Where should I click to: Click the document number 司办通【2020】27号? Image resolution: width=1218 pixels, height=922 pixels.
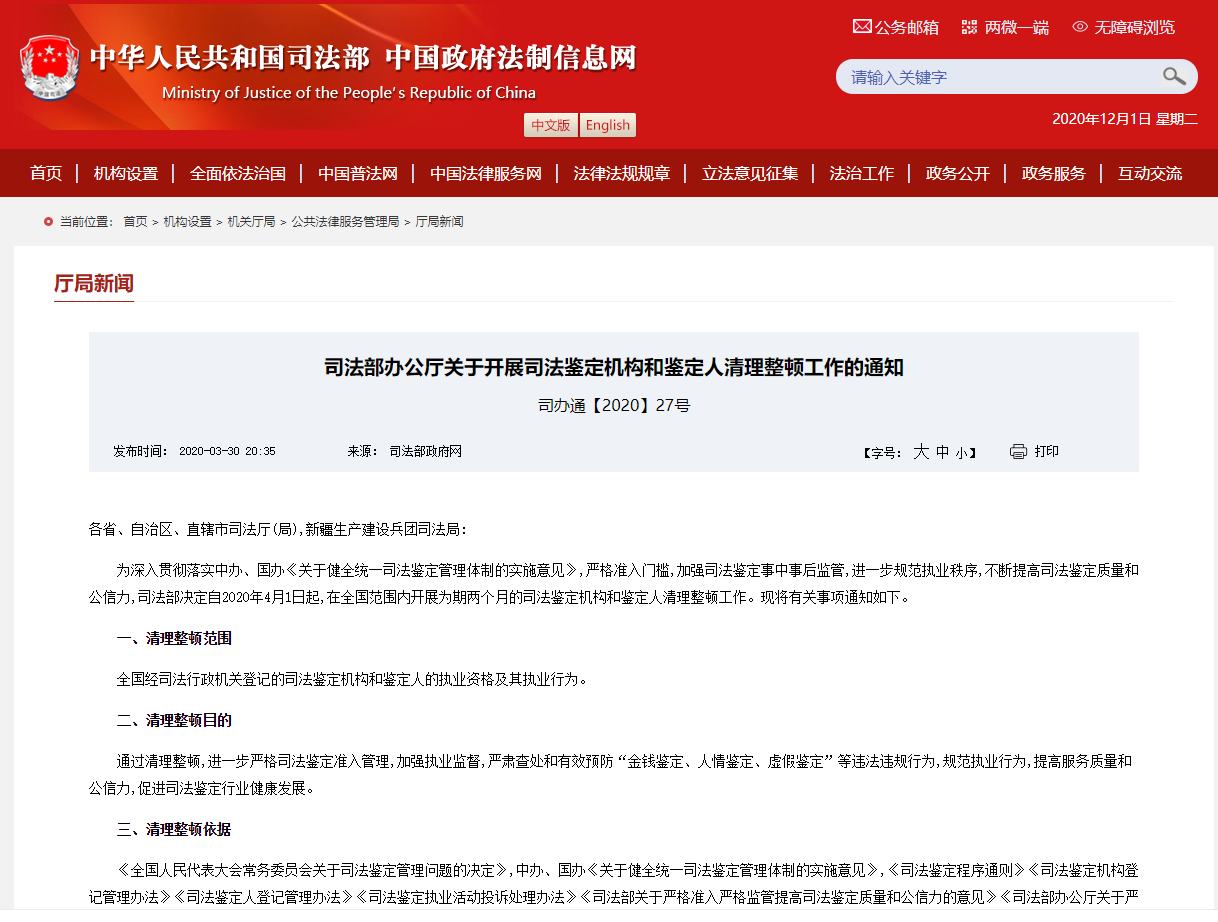tap(614, 406)
